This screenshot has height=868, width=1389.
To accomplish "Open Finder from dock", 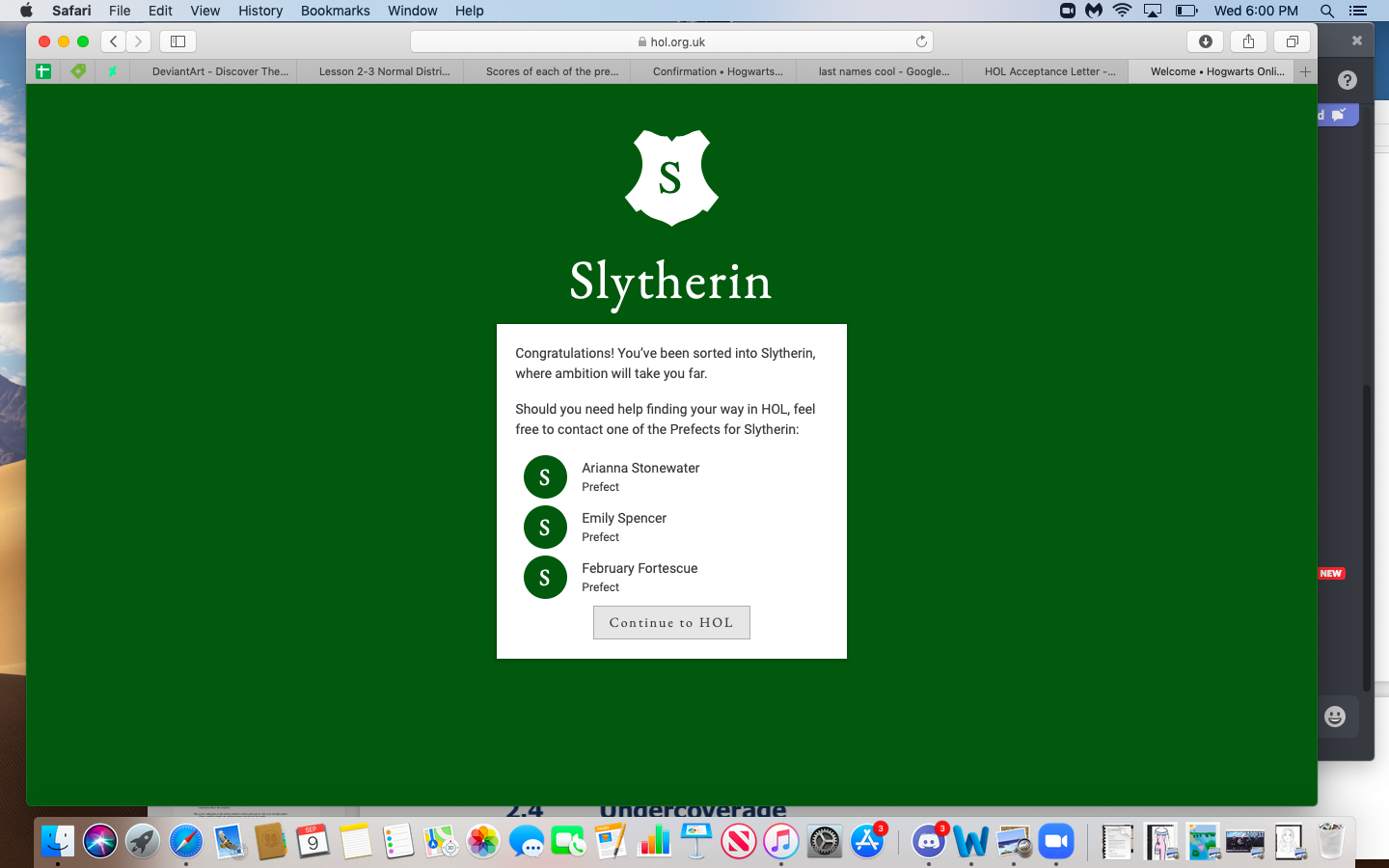I will click(58, 841).
